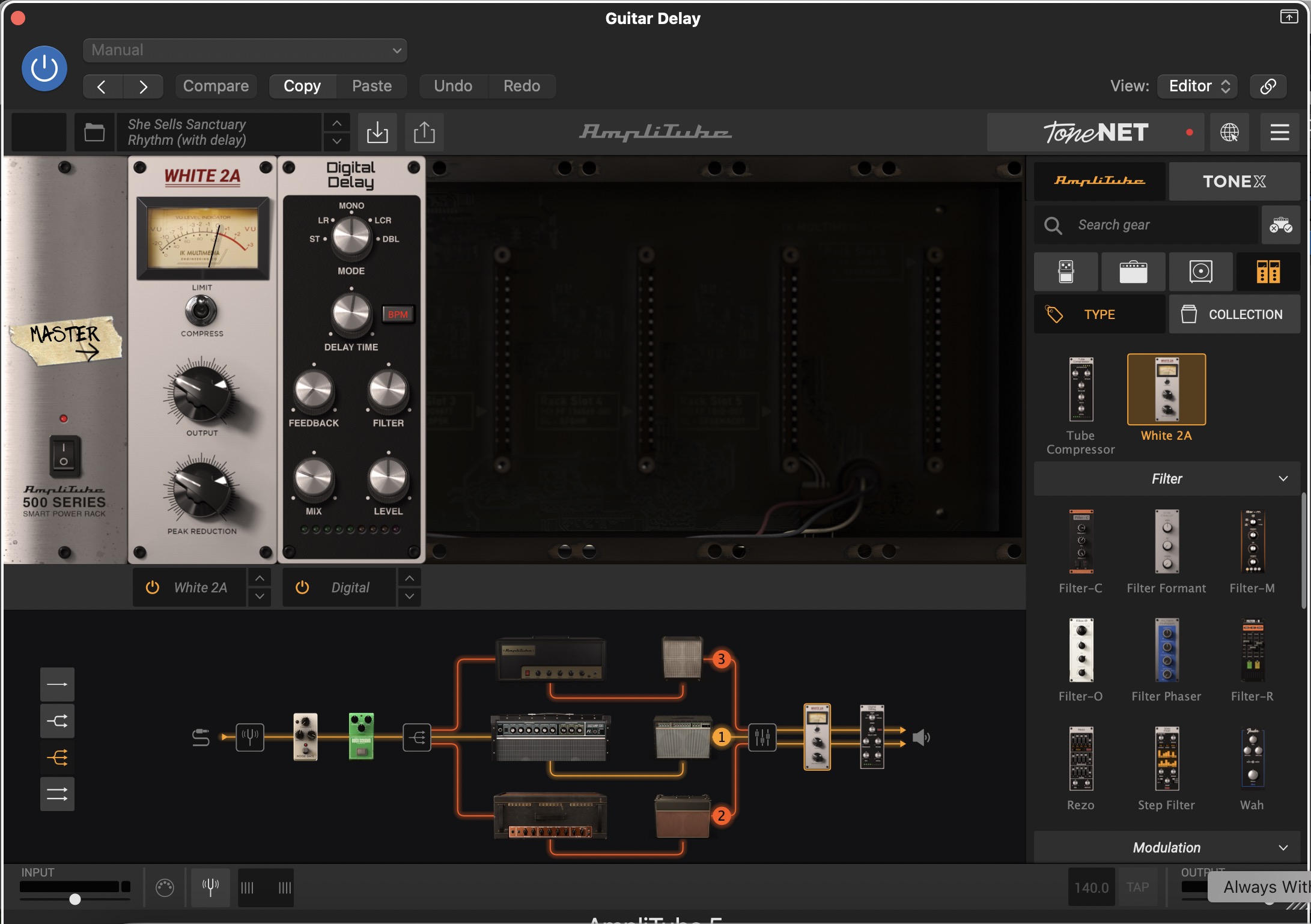Click the Search gear field
Screen dimensions: 1311x924
tap(1146, 225)
